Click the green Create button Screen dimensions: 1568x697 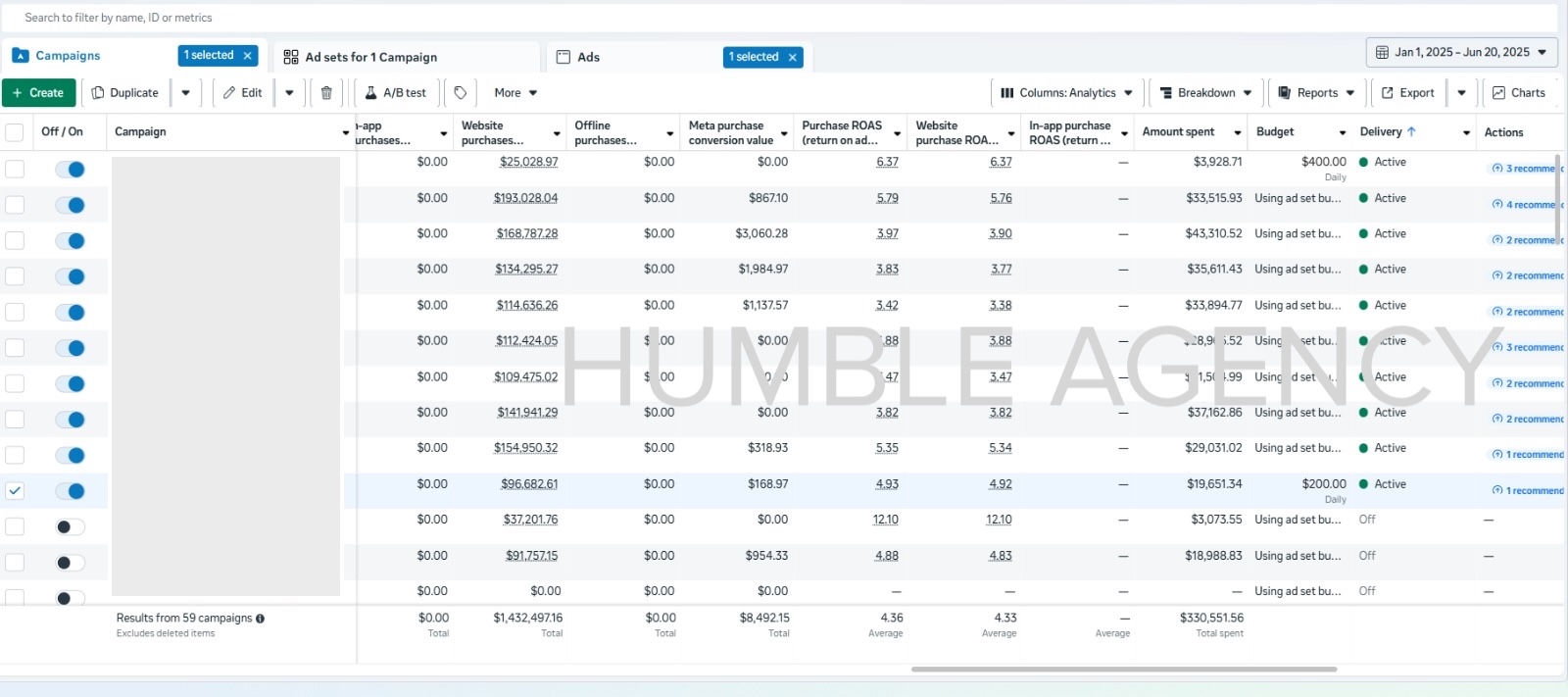[x=39, y=93]
